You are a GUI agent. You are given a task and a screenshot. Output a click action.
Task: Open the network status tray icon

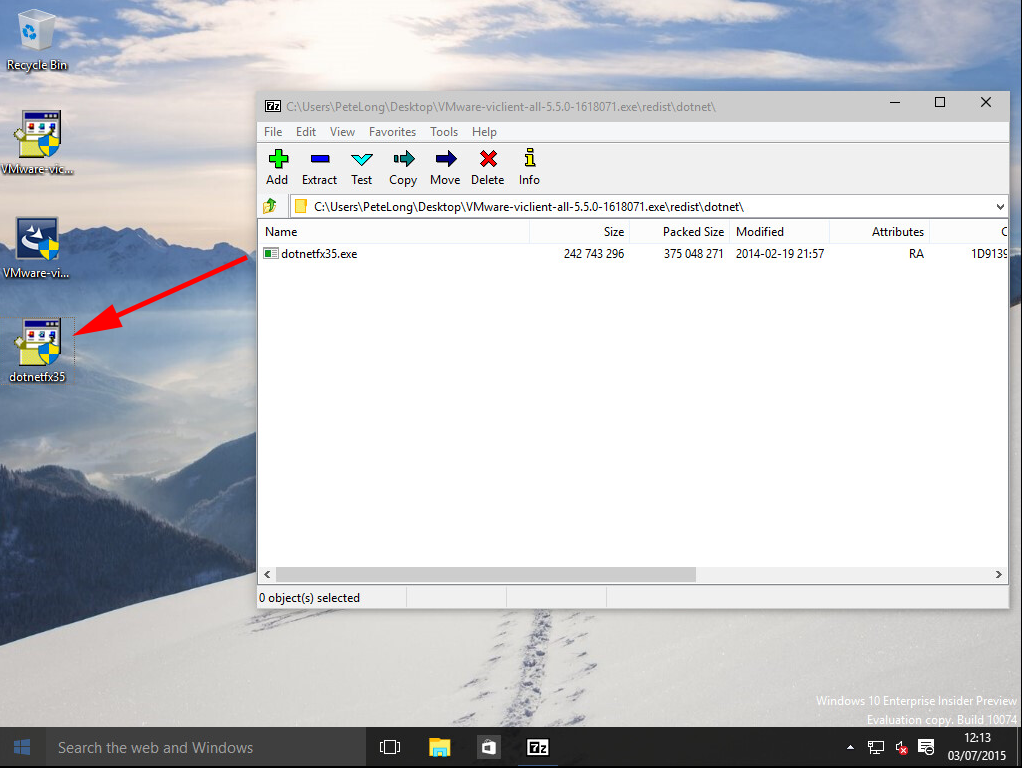[x=876, y=747]
